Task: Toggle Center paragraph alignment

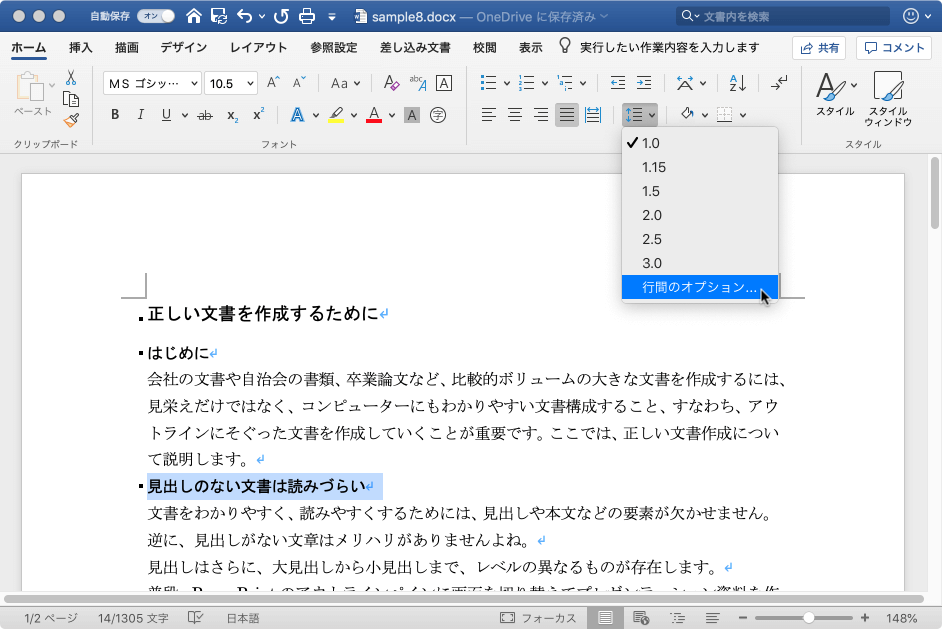Action: click(515, 115)
